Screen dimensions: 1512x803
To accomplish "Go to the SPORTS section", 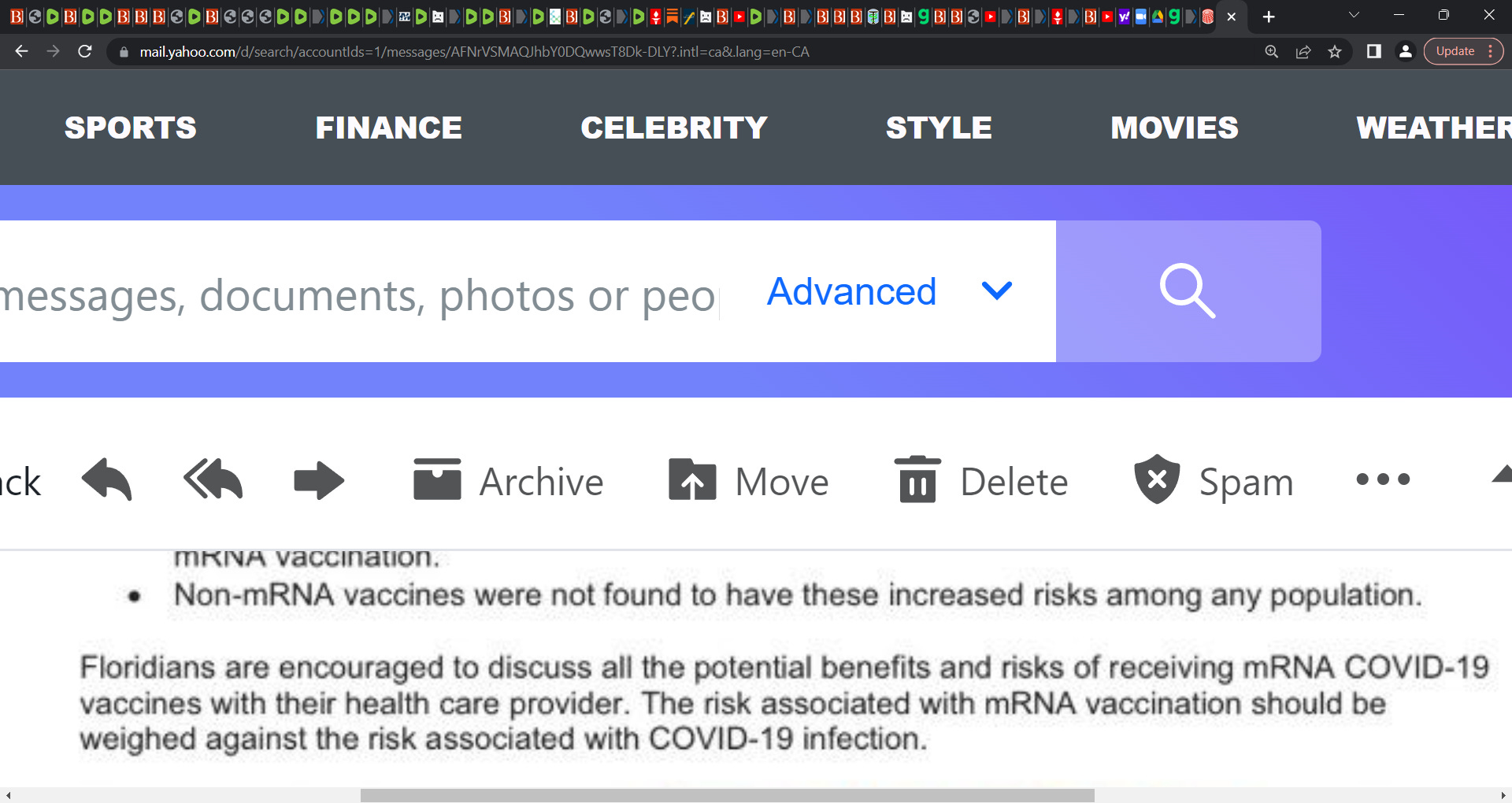I will [x=131, y=128].
